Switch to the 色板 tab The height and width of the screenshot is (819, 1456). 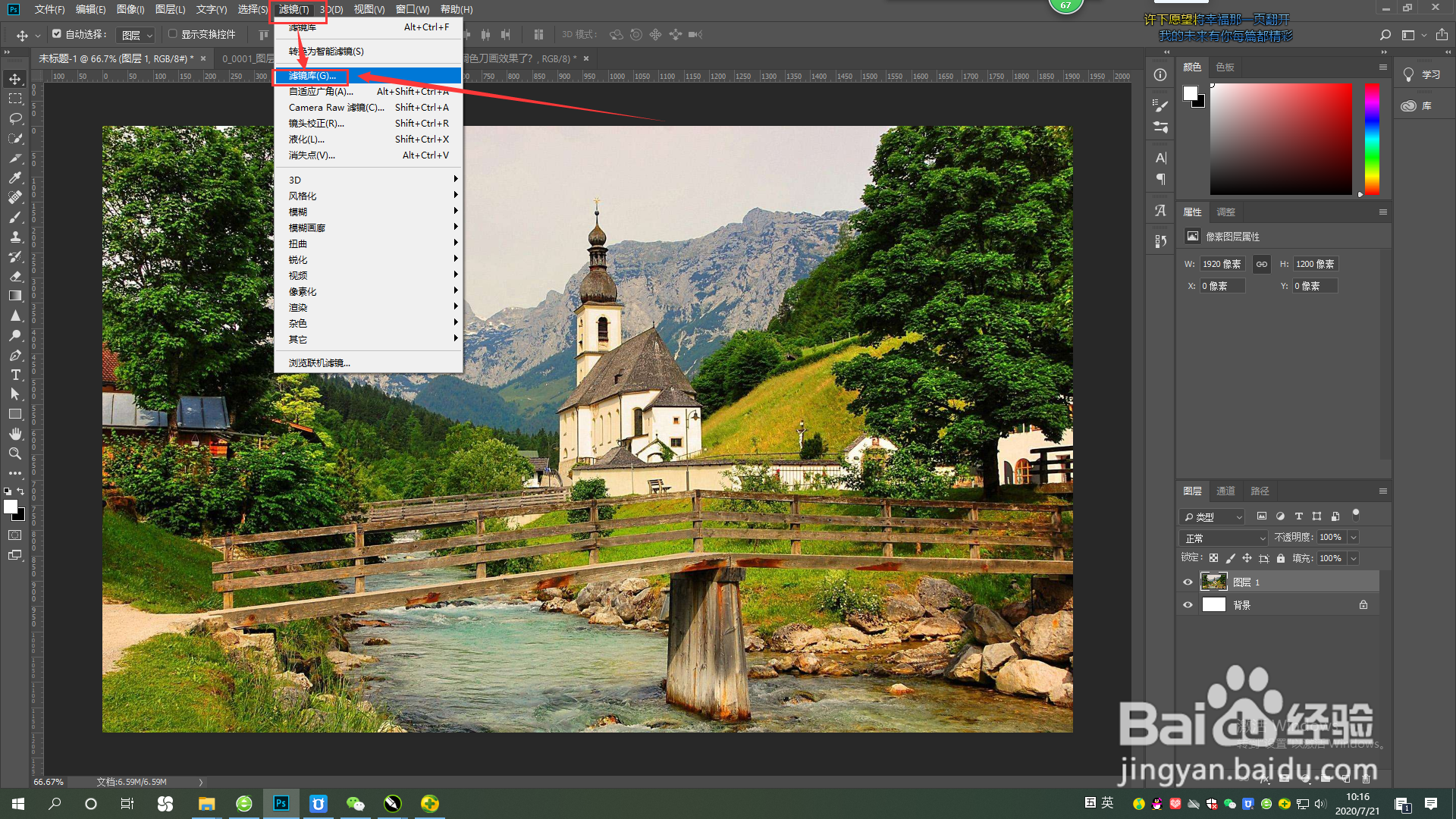(x=1225, y=67)
